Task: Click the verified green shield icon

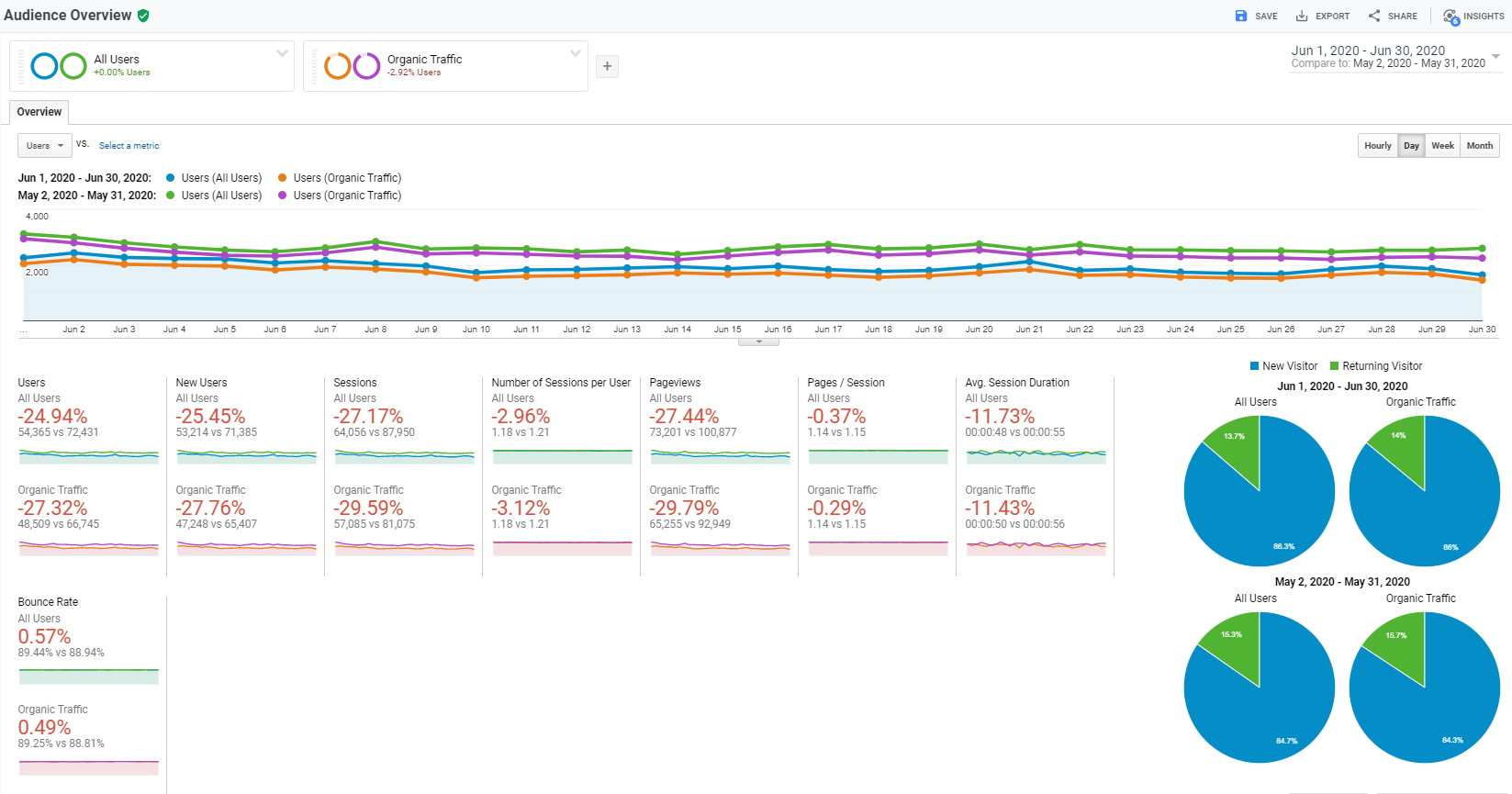Action: click(143, 16)
